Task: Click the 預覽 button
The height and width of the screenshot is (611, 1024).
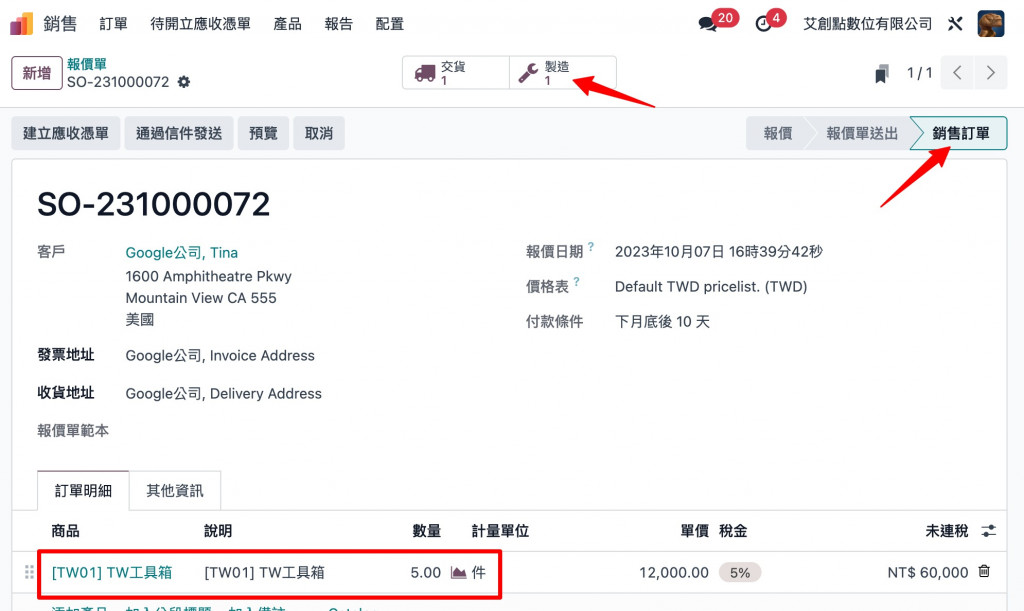Action: [263, 133]
